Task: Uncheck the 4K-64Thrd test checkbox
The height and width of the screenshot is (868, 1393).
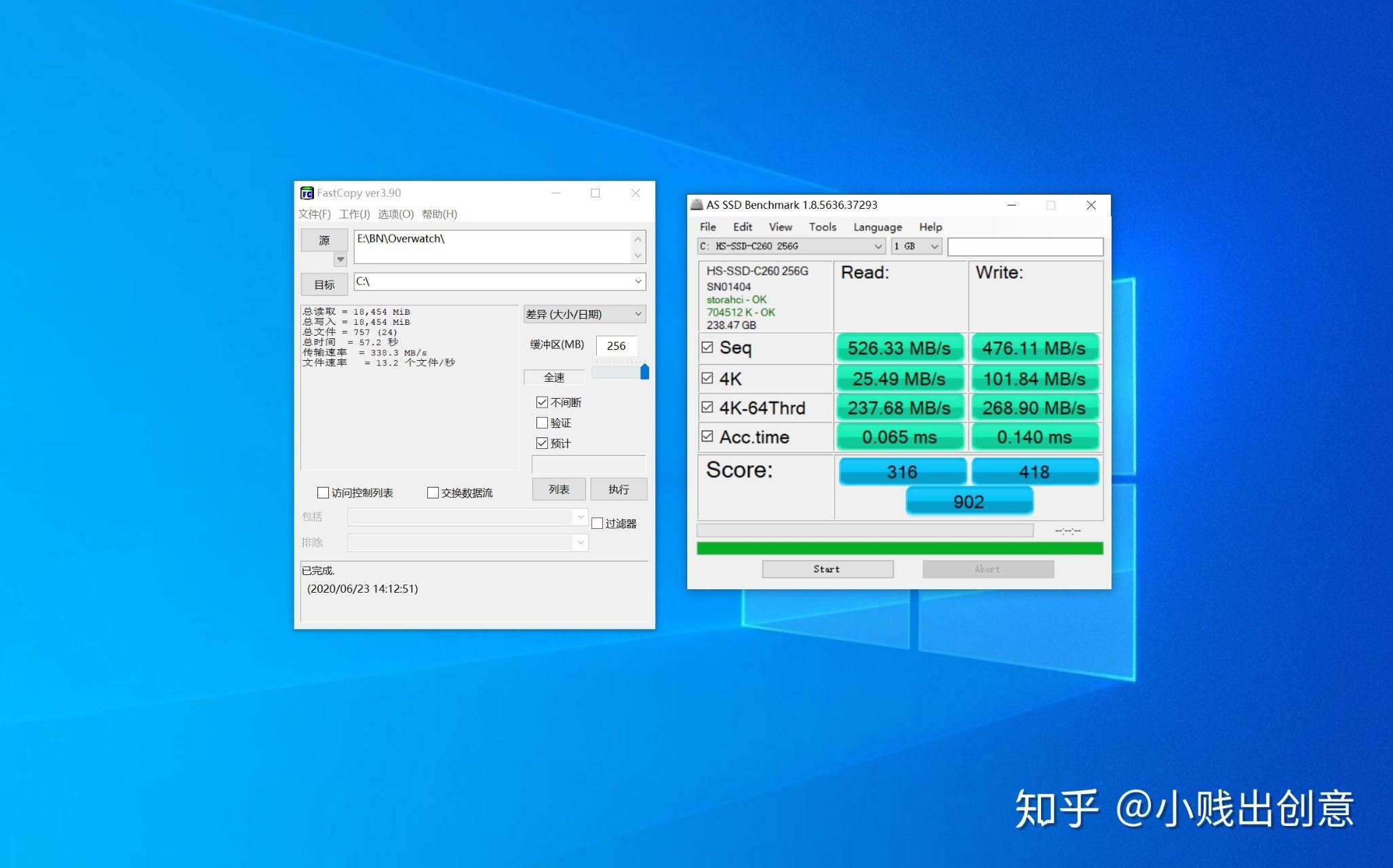Action: (x=707, y=407)
